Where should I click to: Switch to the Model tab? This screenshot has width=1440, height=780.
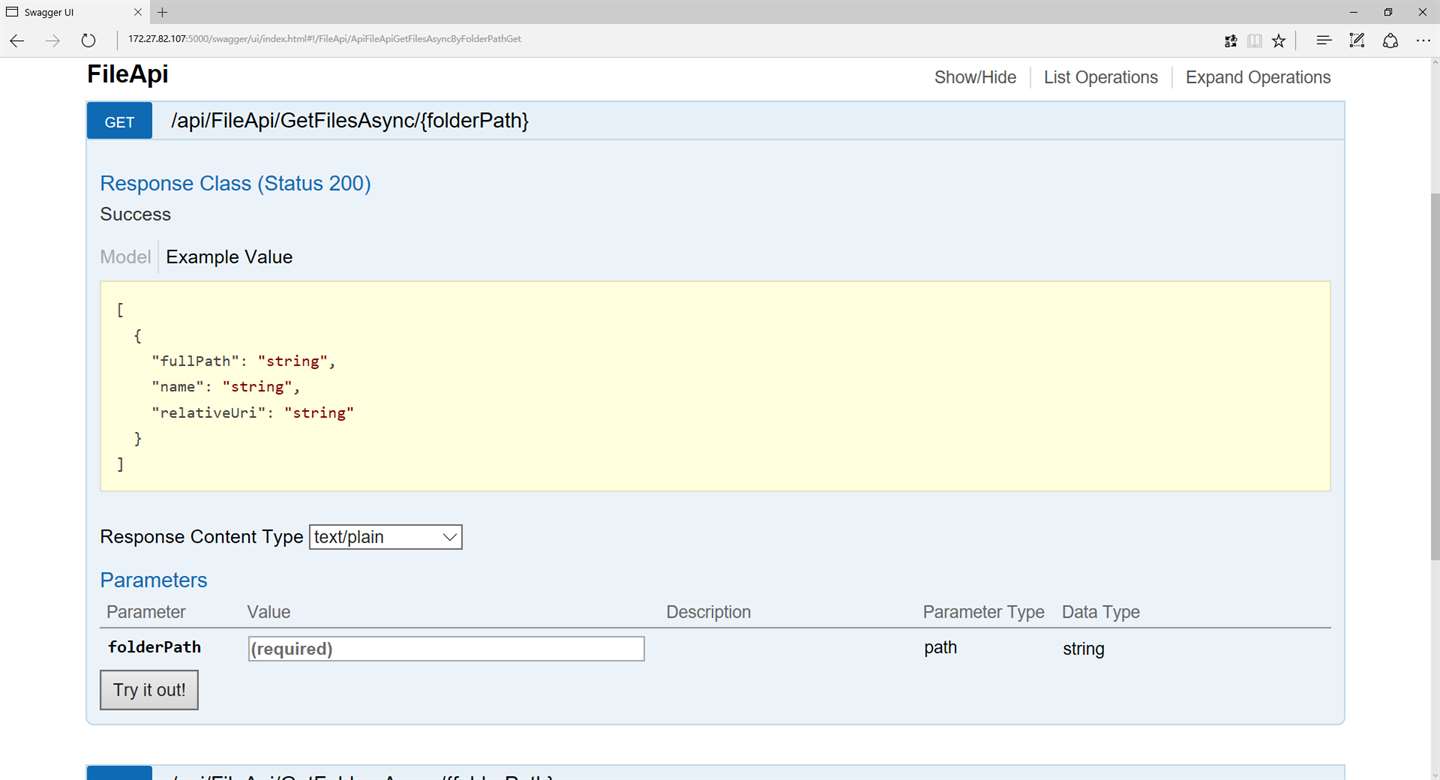point(125,257)
